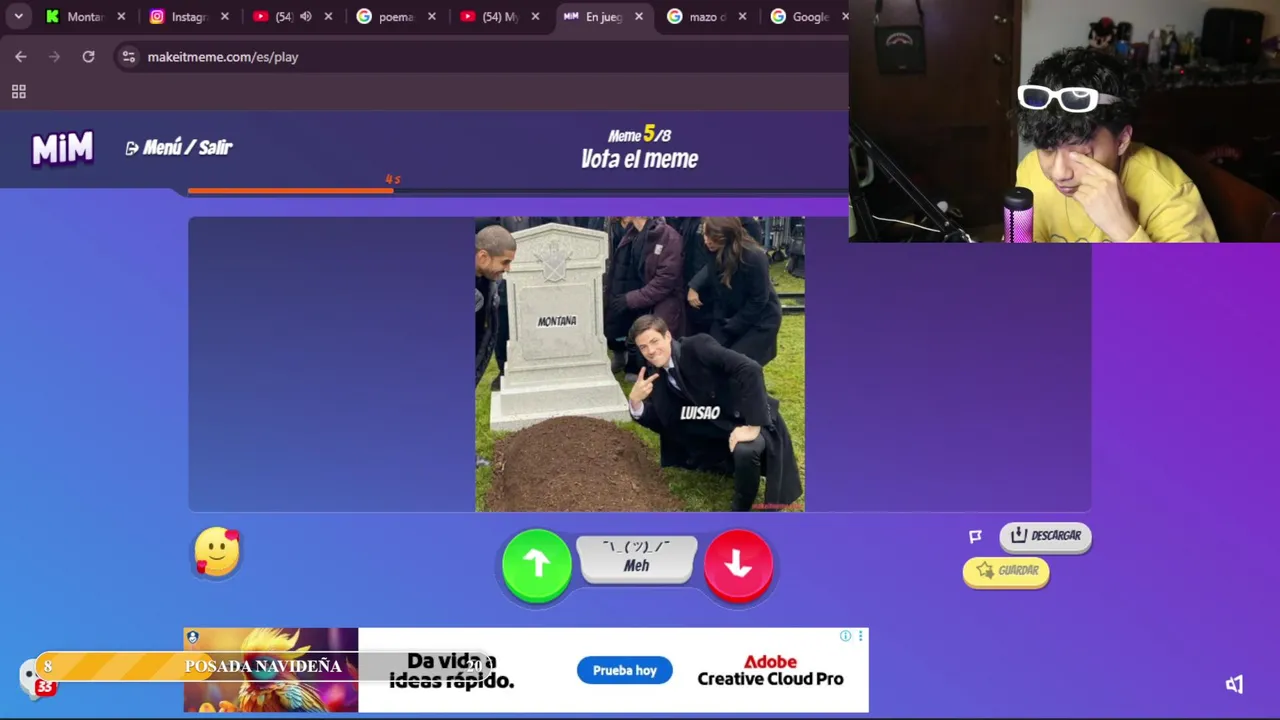Mute audio on the YouTube tab
Image resolution: width=1280 pixels, height=720 pixels.
click(305, 16)
